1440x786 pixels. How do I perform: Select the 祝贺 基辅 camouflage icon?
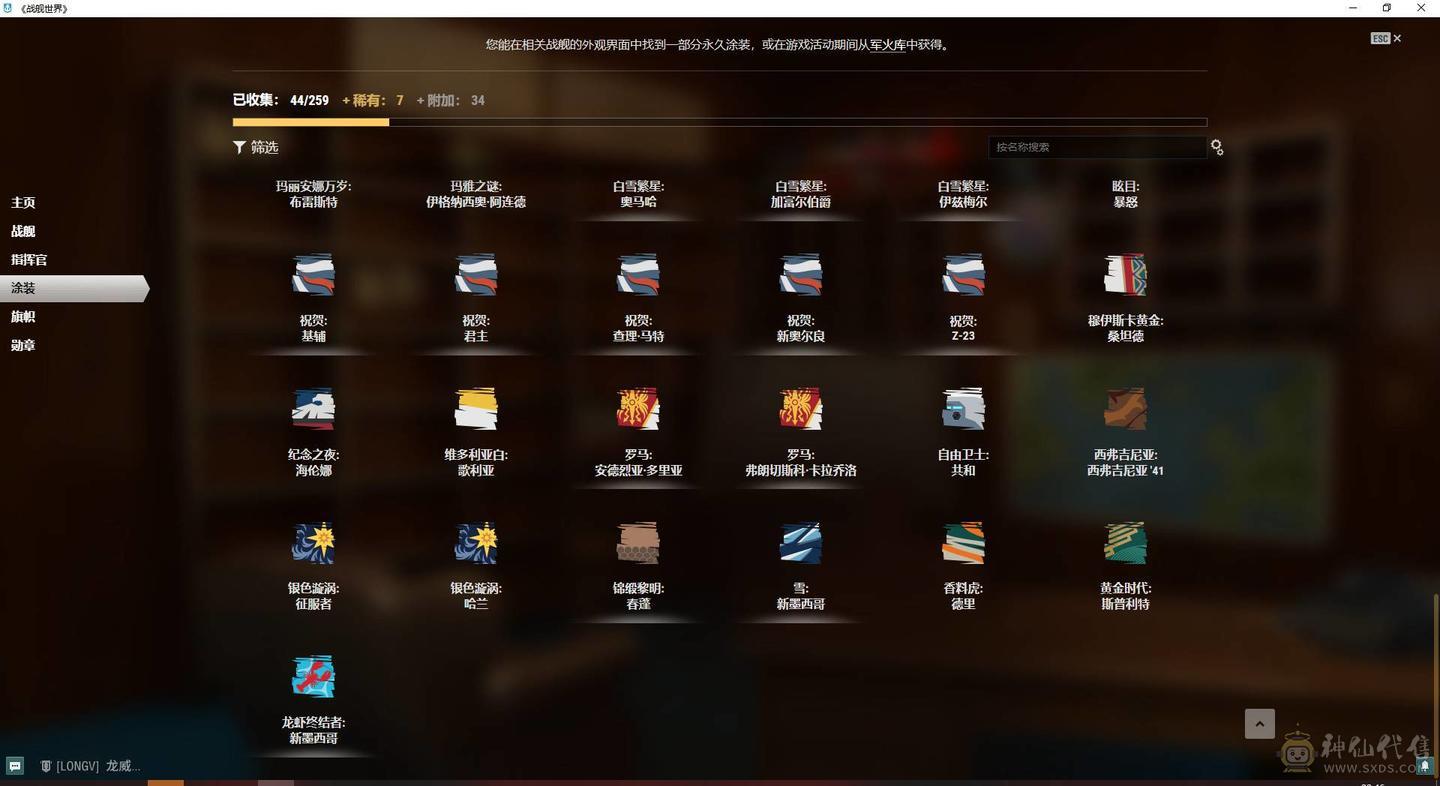pos(313,275)
